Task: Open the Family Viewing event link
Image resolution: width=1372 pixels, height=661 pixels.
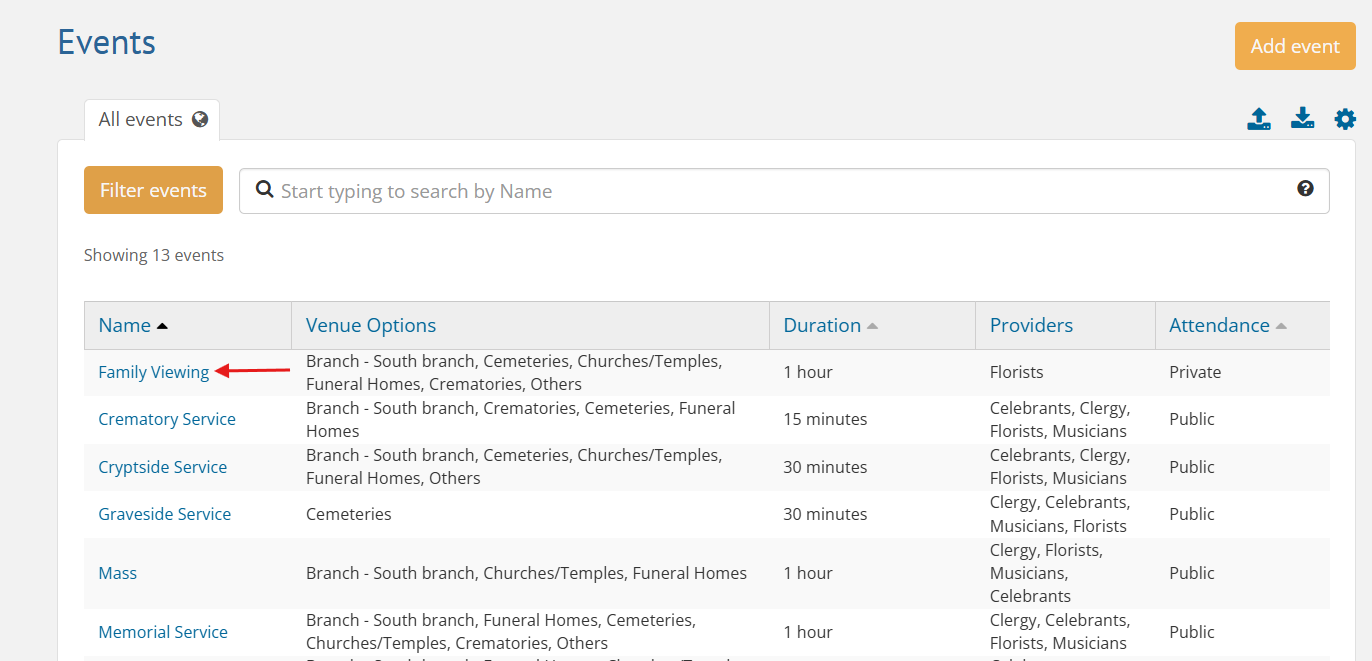Action: 154,372
